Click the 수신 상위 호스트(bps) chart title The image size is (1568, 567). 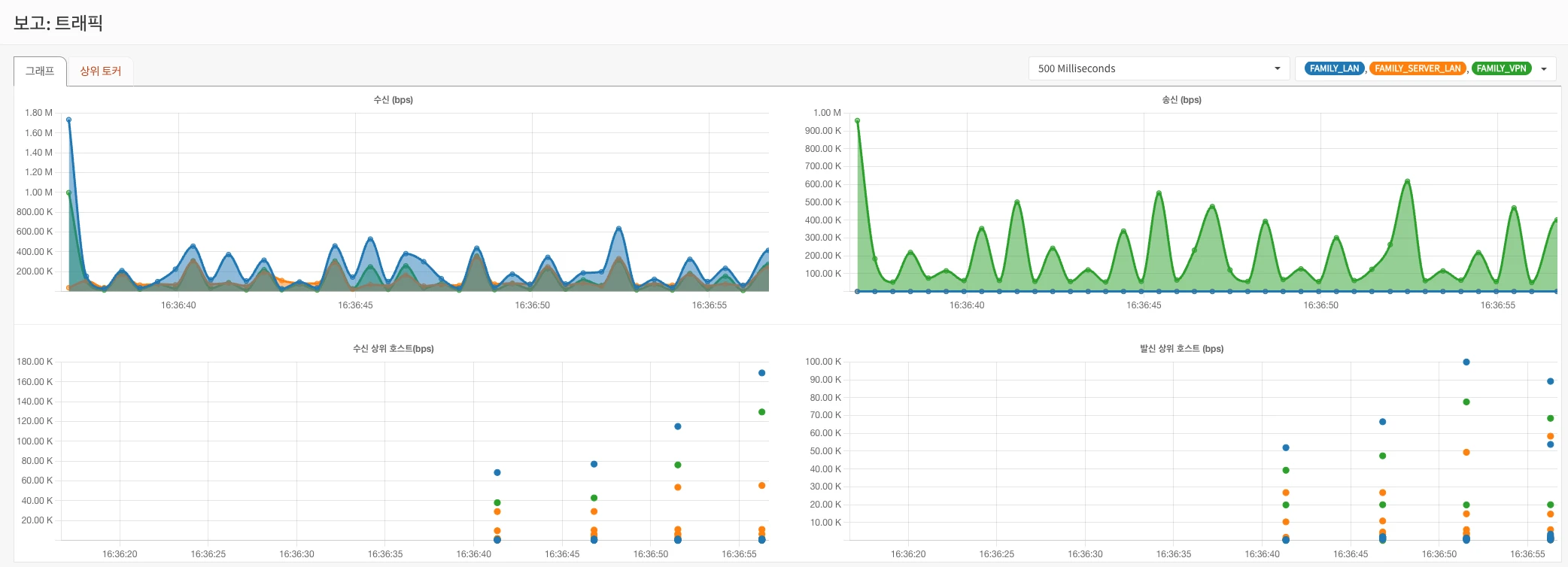393,349
